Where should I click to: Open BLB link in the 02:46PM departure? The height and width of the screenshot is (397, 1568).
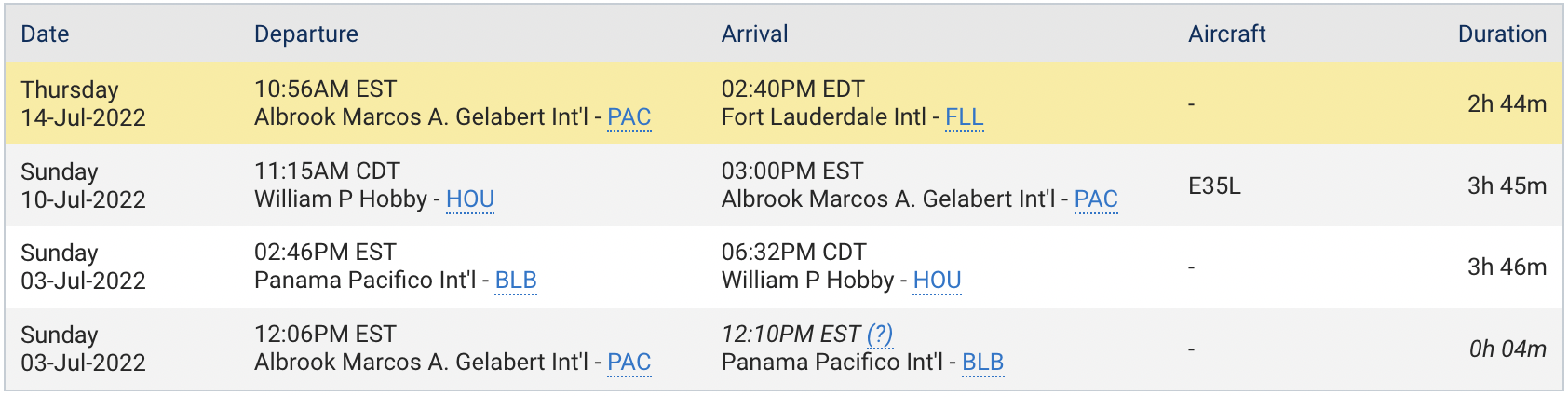(516, 281)
